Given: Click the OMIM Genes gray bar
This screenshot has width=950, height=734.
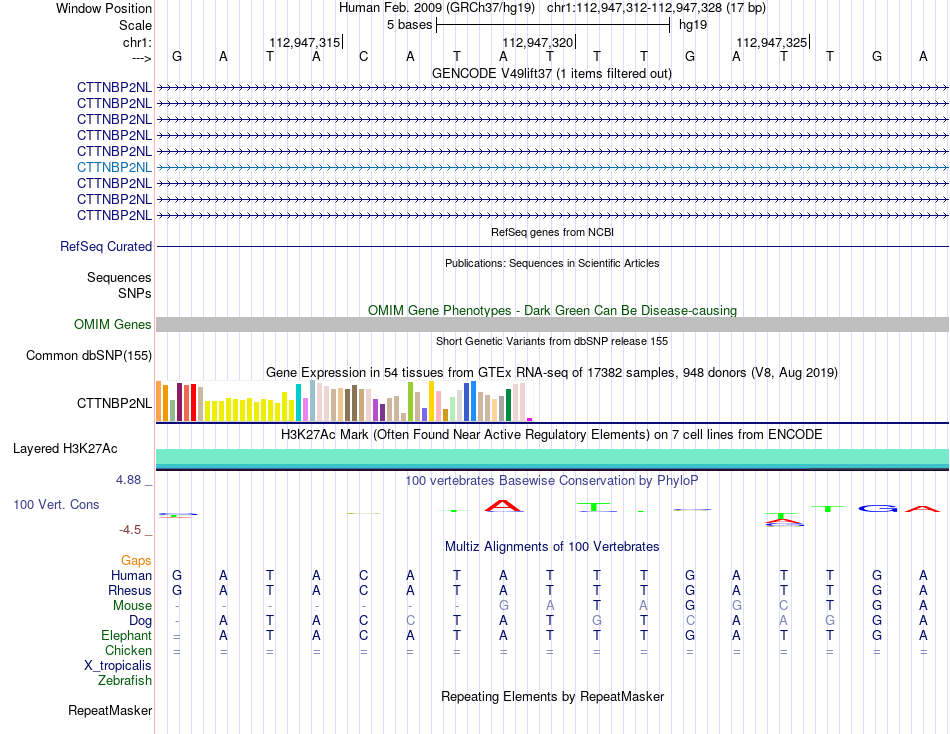Looking at the screenshot, I should pyautogui.click(x=552, y=324).
